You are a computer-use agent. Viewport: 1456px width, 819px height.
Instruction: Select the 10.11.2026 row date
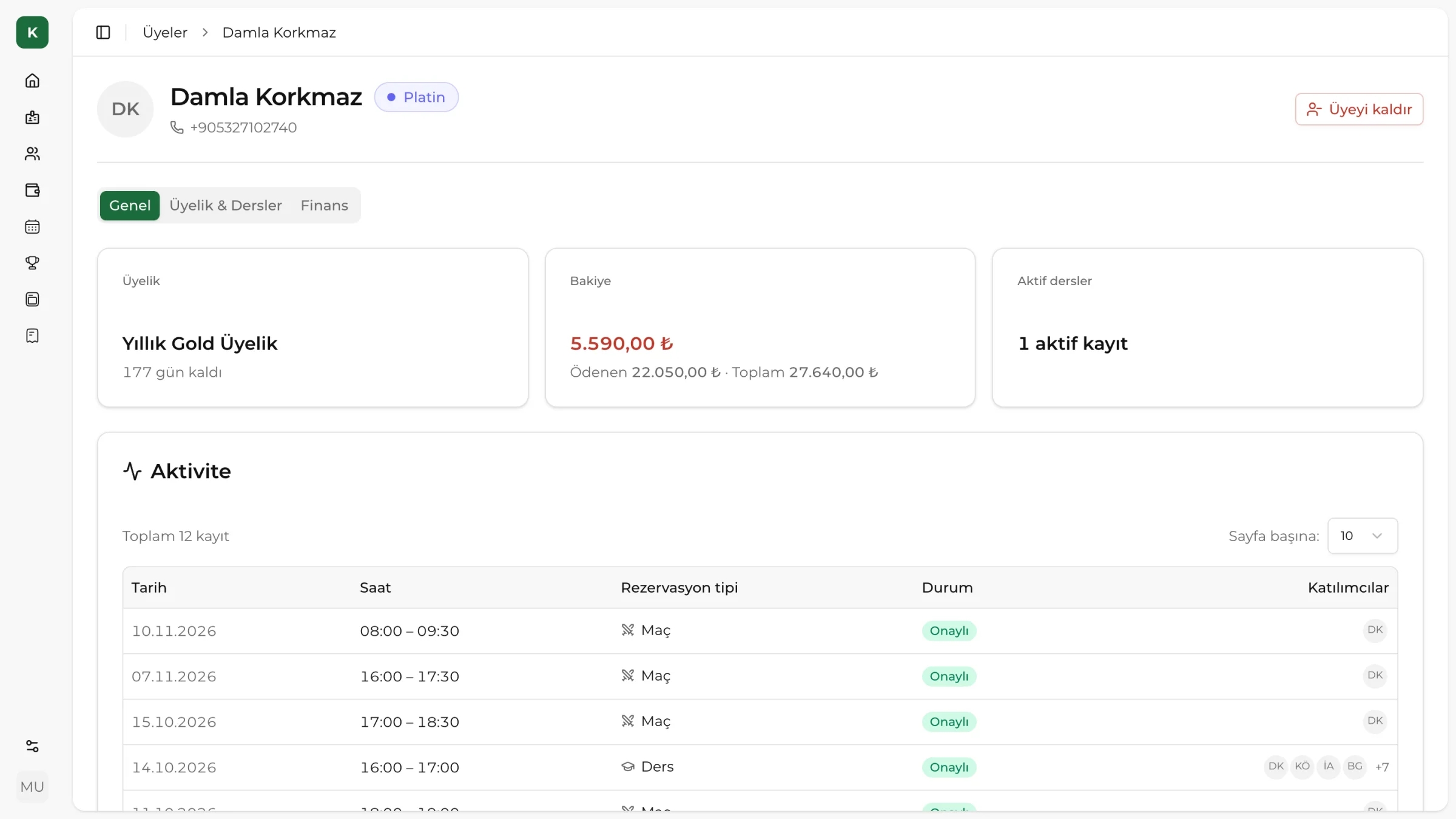[174, 631]
